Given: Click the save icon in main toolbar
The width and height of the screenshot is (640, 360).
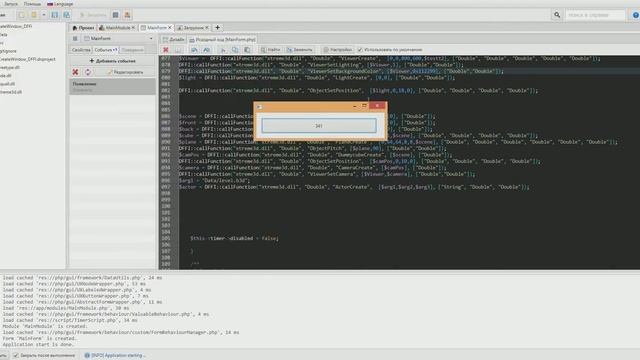Looking at the screenshot, I should pyautogui.click(x=55, y=15).
